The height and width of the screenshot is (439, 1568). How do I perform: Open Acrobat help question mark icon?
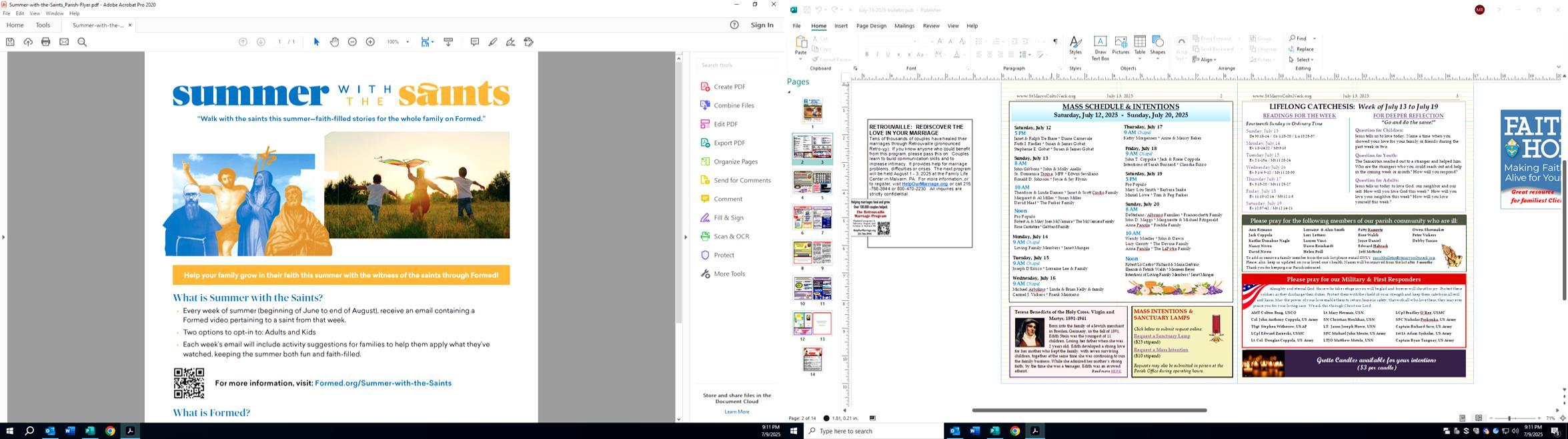click(734, 25)
